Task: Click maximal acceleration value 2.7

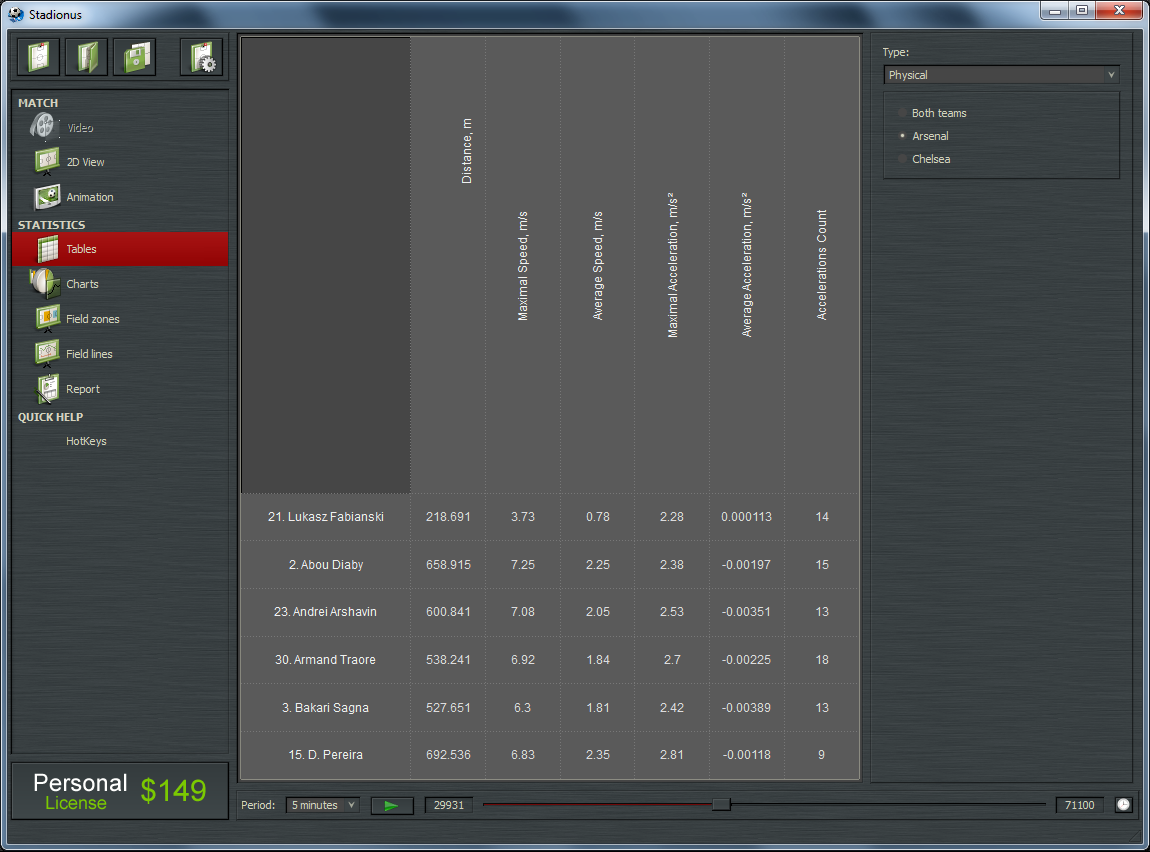Action: 672,660
